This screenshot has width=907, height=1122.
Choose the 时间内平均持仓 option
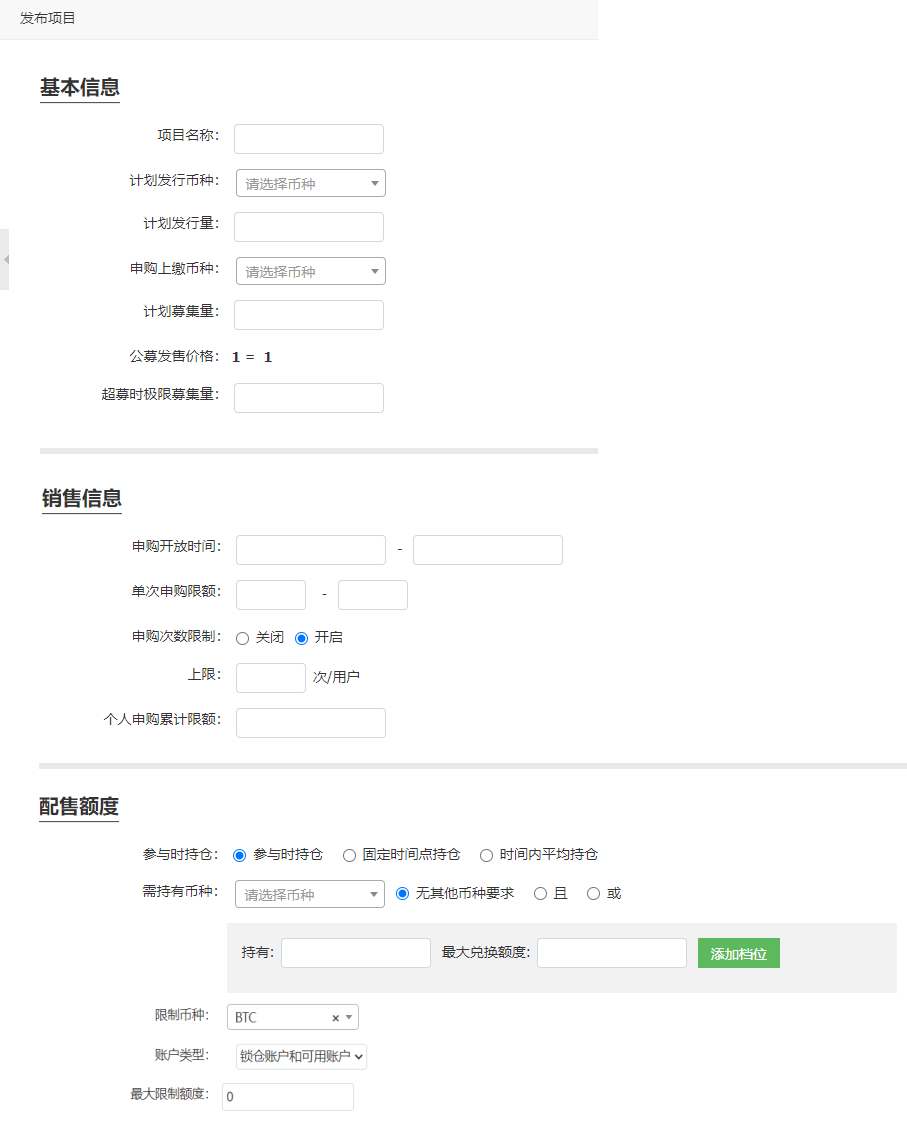(486, 855)
